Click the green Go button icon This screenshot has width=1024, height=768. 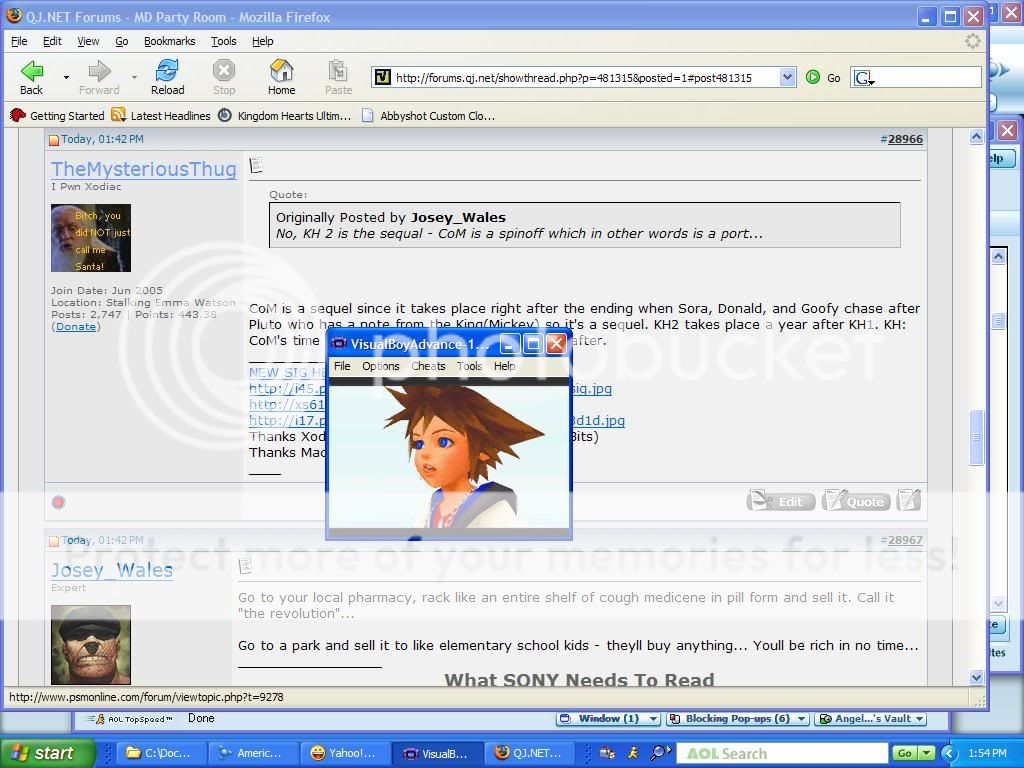pos(813,77)
